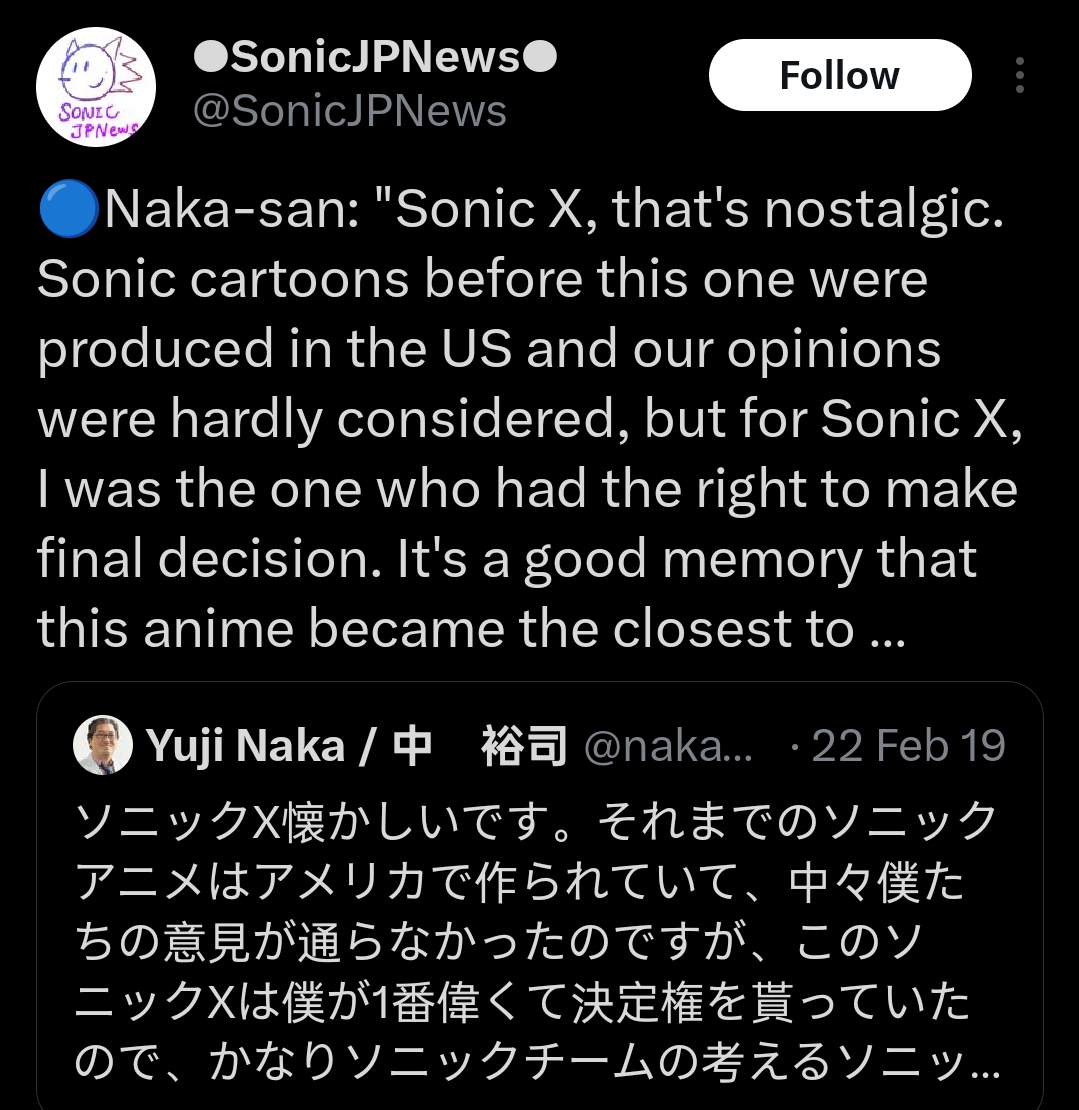Open the quoted Japanese tweet body
This screenshot has width=1079, height=1110.
537,942
